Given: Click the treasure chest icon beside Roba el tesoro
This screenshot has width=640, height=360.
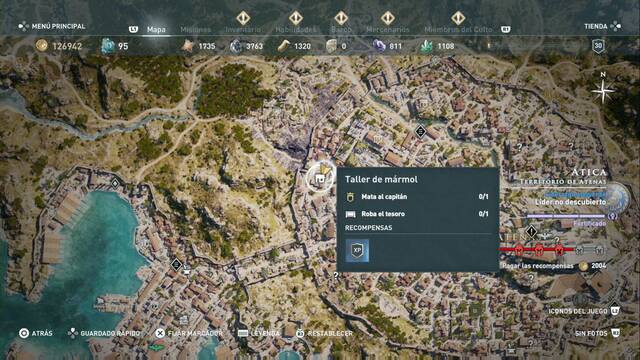Looking at the screenshot, I should point(350,214).
